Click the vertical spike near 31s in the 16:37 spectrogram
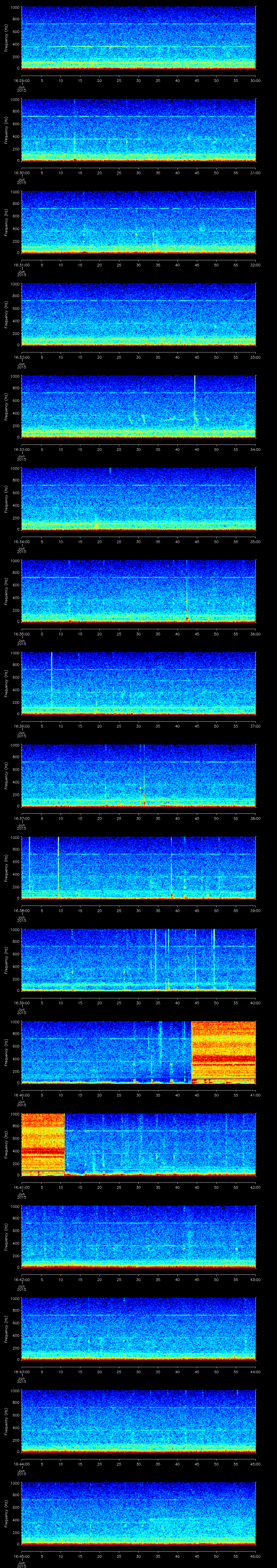 [144, 775]
